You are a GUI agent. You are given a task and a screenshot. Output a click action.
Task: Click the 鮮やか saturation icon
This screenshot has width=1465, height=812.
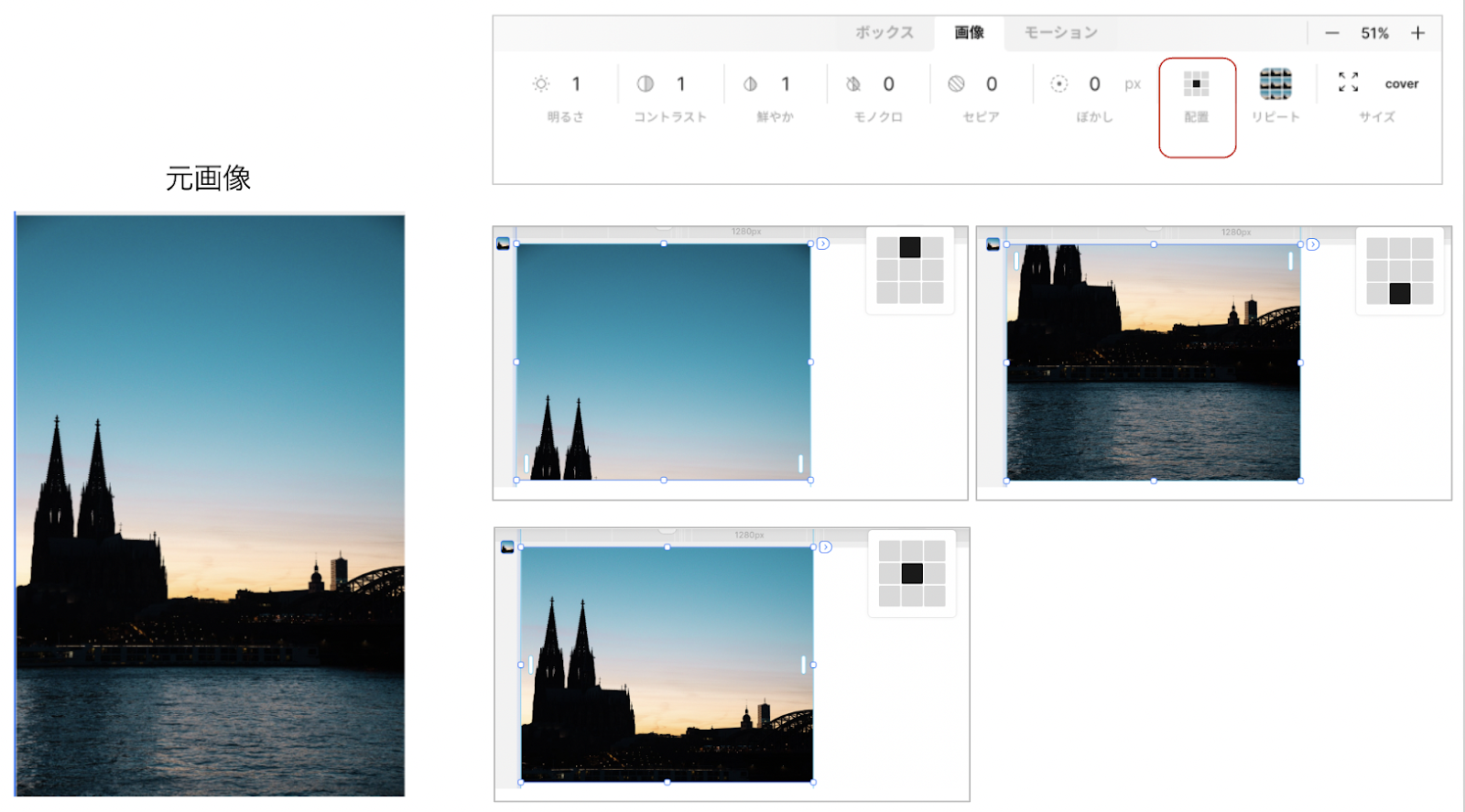tap(750, 84)
